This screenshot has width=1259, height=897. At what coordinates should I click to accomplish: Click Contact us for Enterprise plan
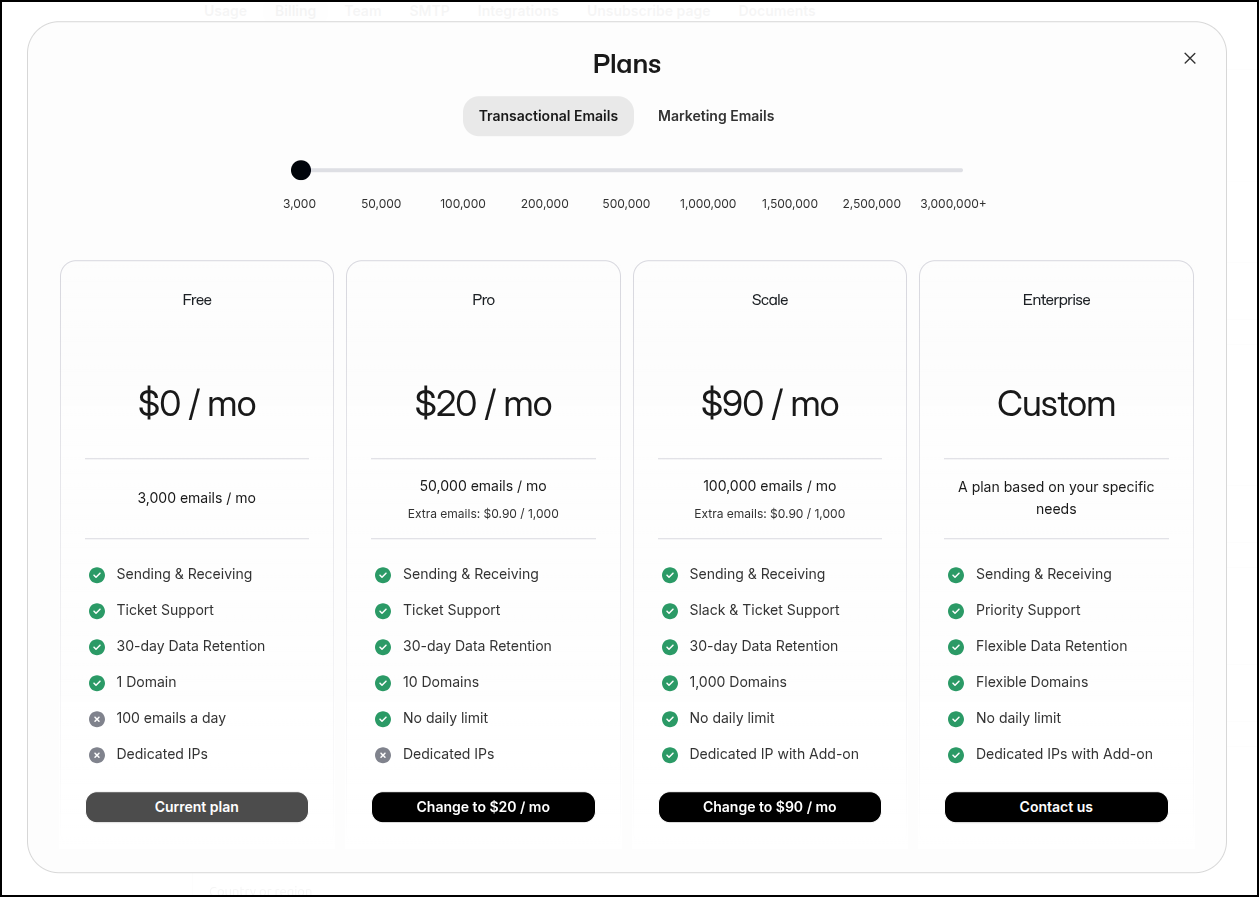pyautogui.click(x=1056, y=807)
